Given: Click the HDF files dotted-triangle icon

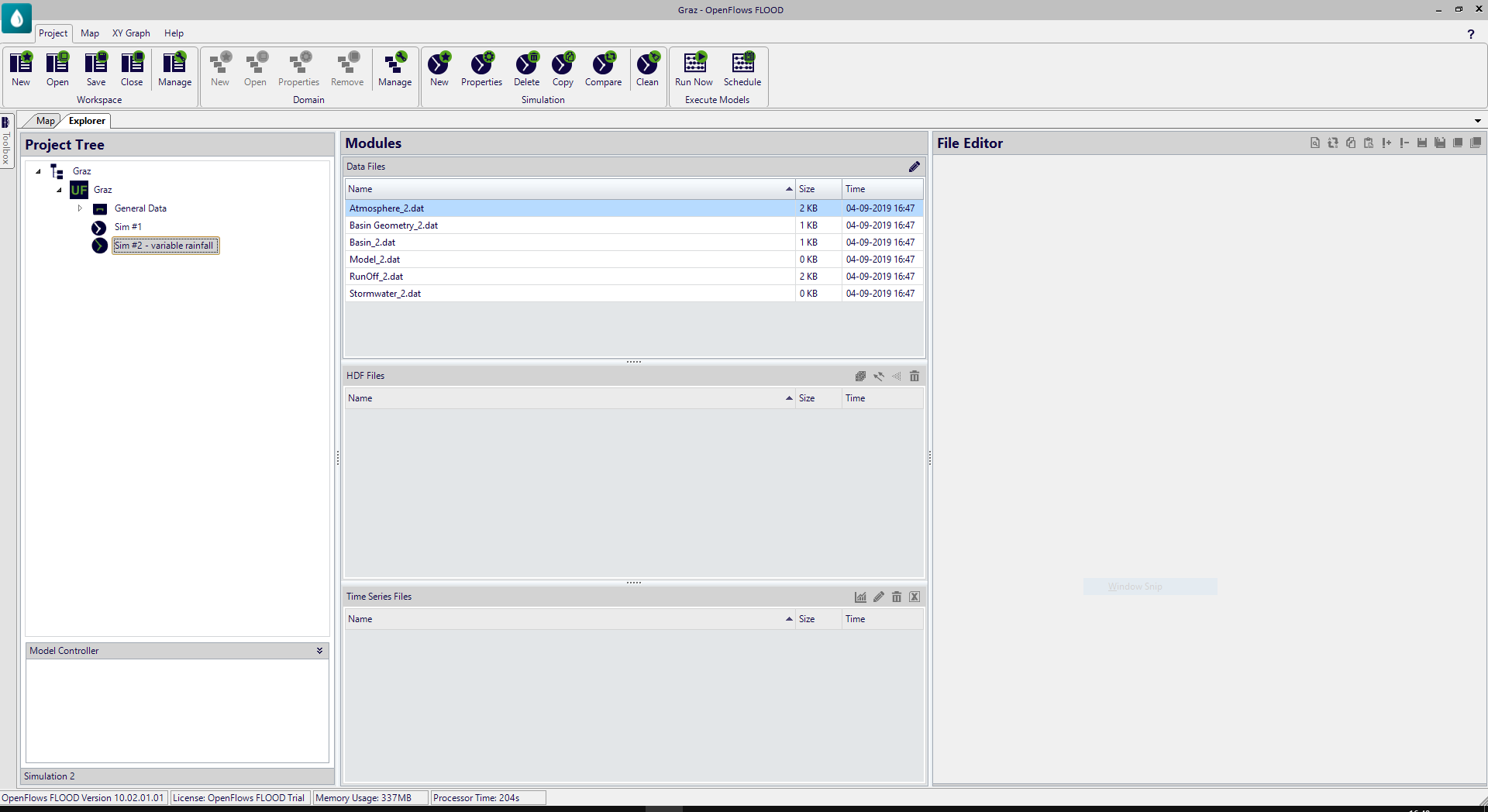Looking at the screenshot, I should 897,376.
